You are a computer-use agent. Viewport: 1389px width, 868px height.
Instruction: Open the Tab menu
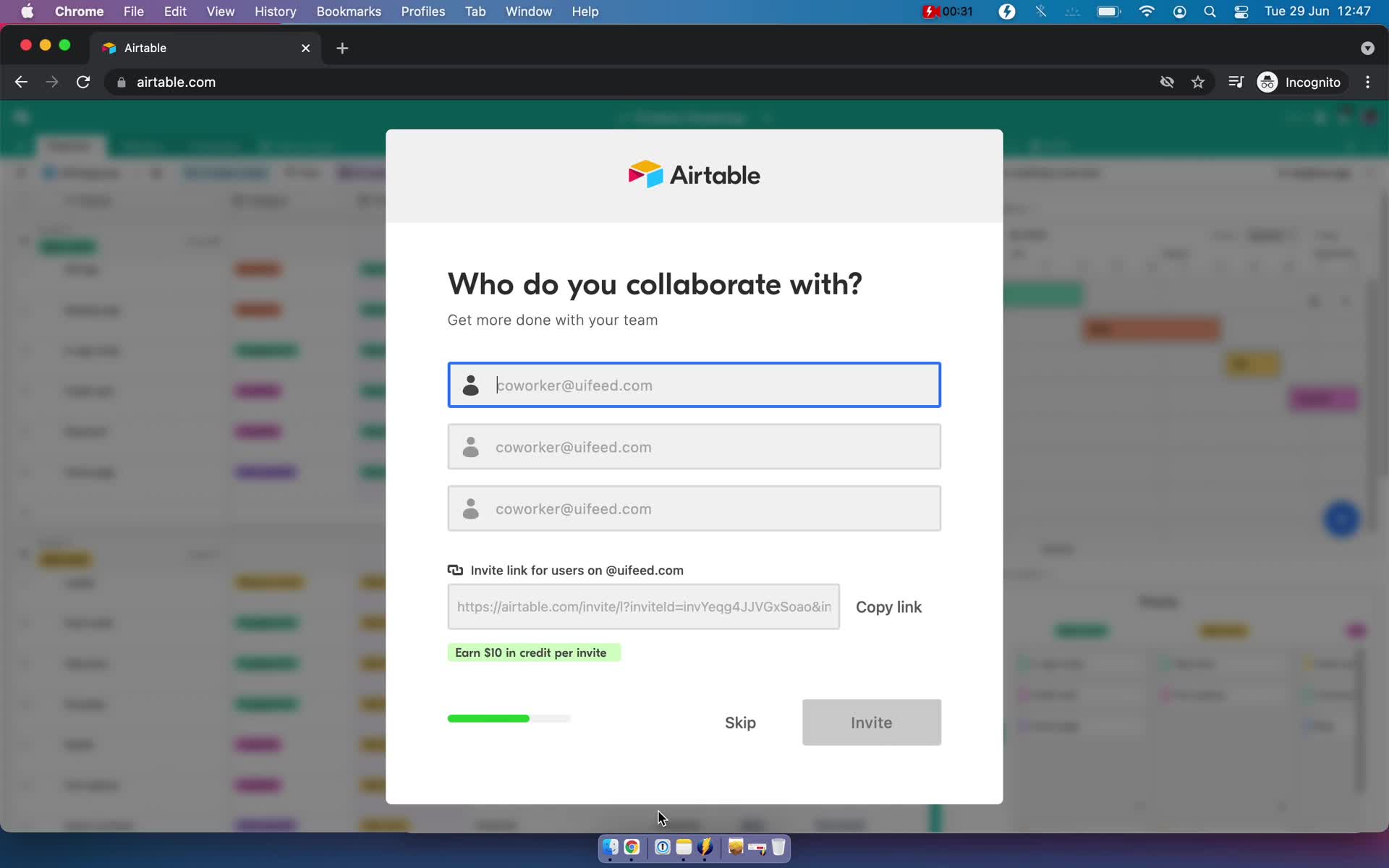(475, 12)
